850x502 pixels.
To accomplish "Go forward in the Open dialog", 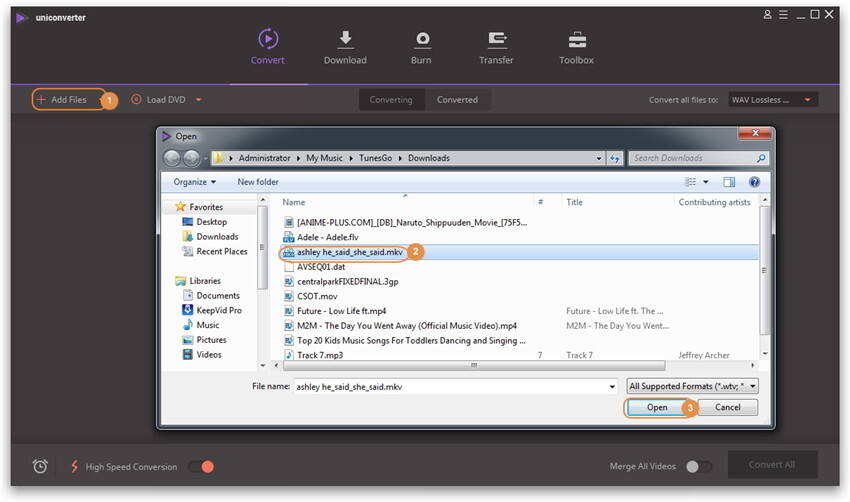I will point(191,158).
